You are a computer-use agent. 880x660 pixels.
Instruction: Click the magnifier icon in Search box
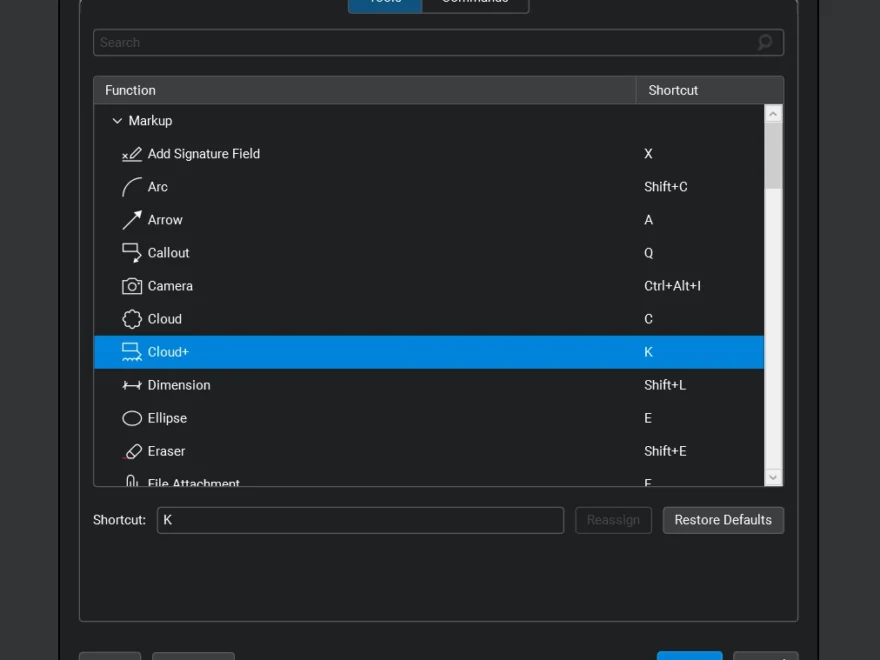(x=765, y=42)
